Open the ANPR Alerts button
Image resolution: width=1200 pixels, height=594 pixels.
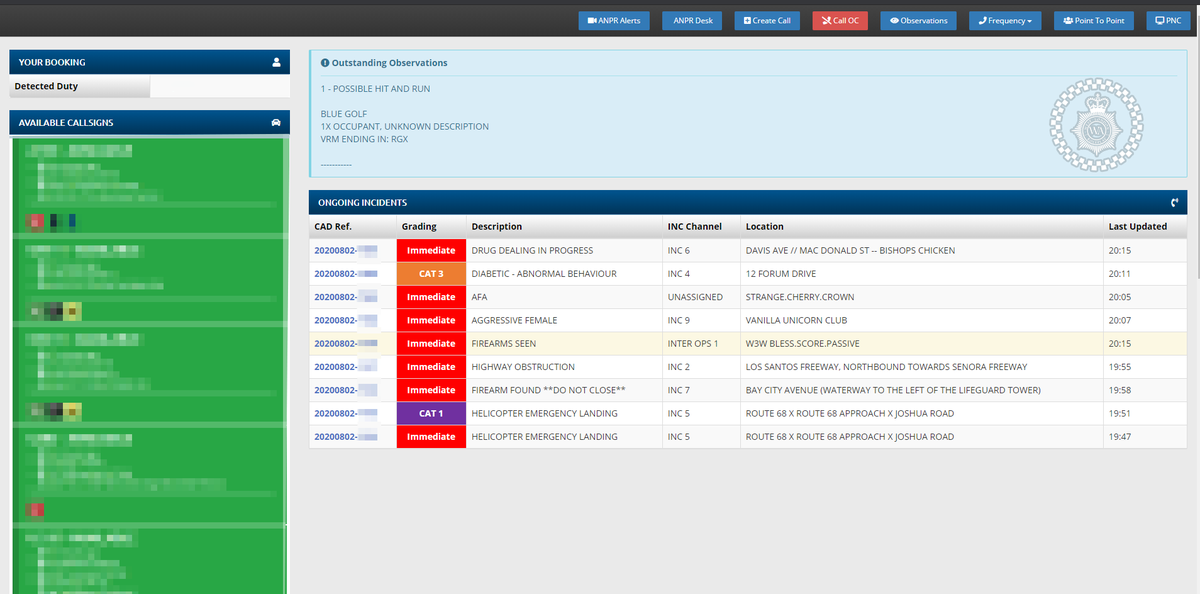[x=614, y=20]
